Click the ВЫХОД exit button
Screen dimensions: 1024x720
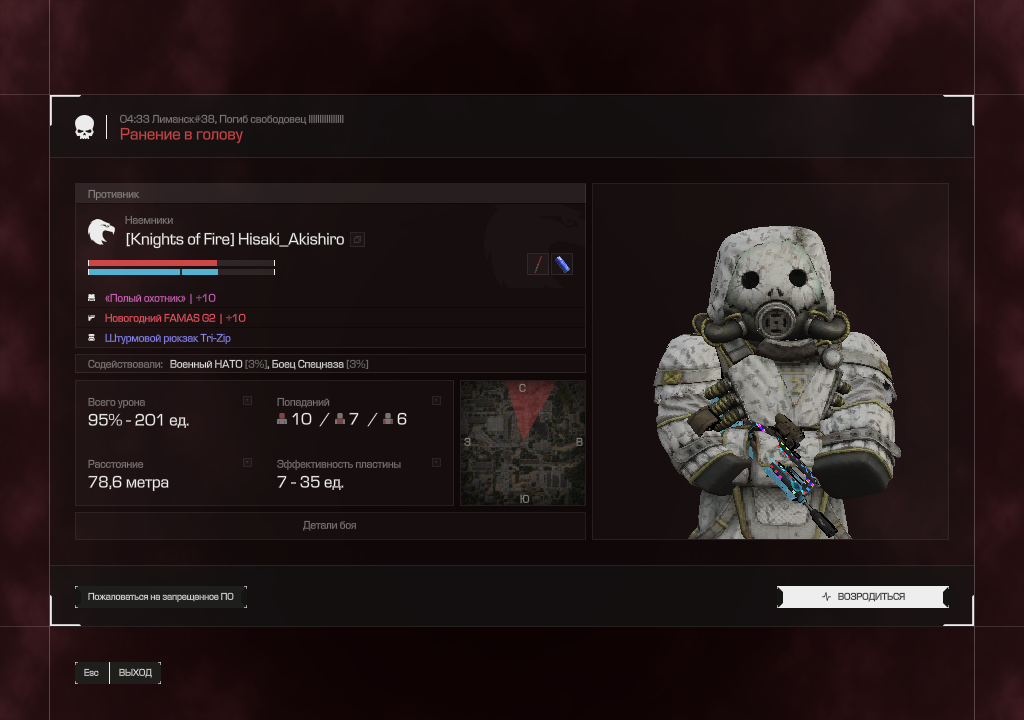click(x=135, y=673)
